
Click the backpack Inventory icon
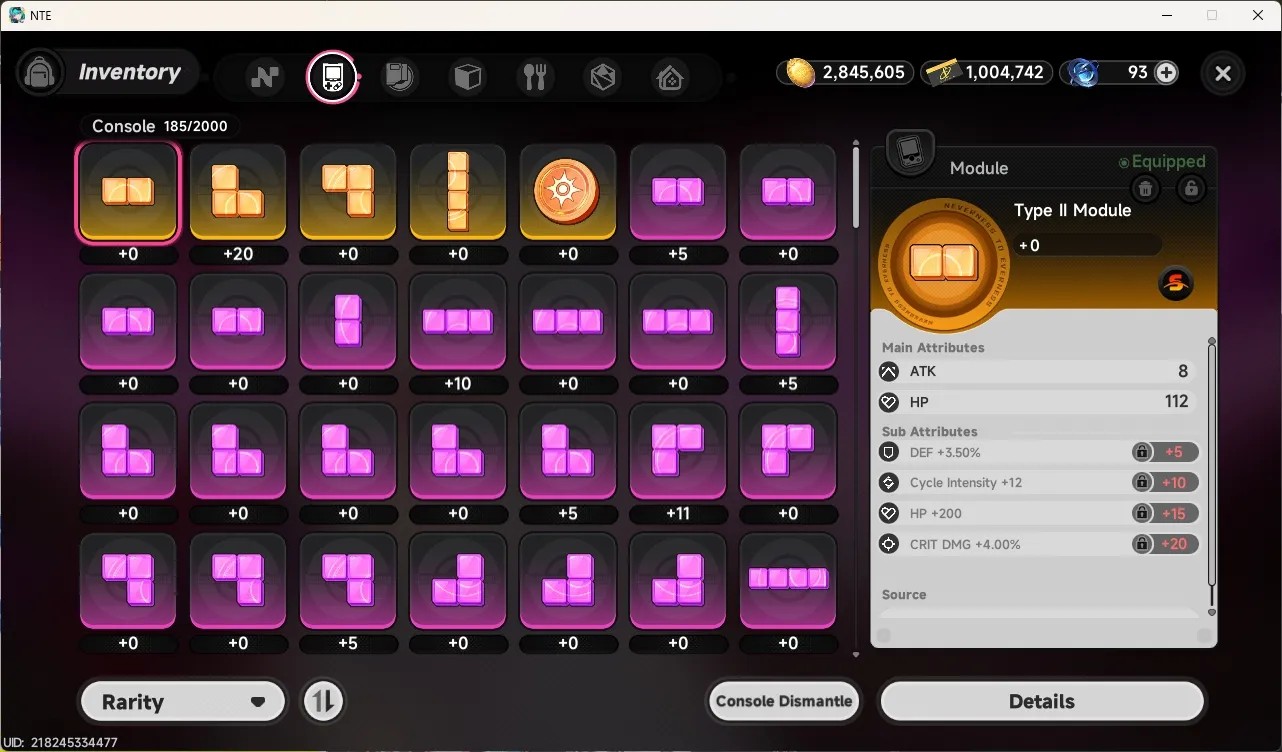[41, 73]
